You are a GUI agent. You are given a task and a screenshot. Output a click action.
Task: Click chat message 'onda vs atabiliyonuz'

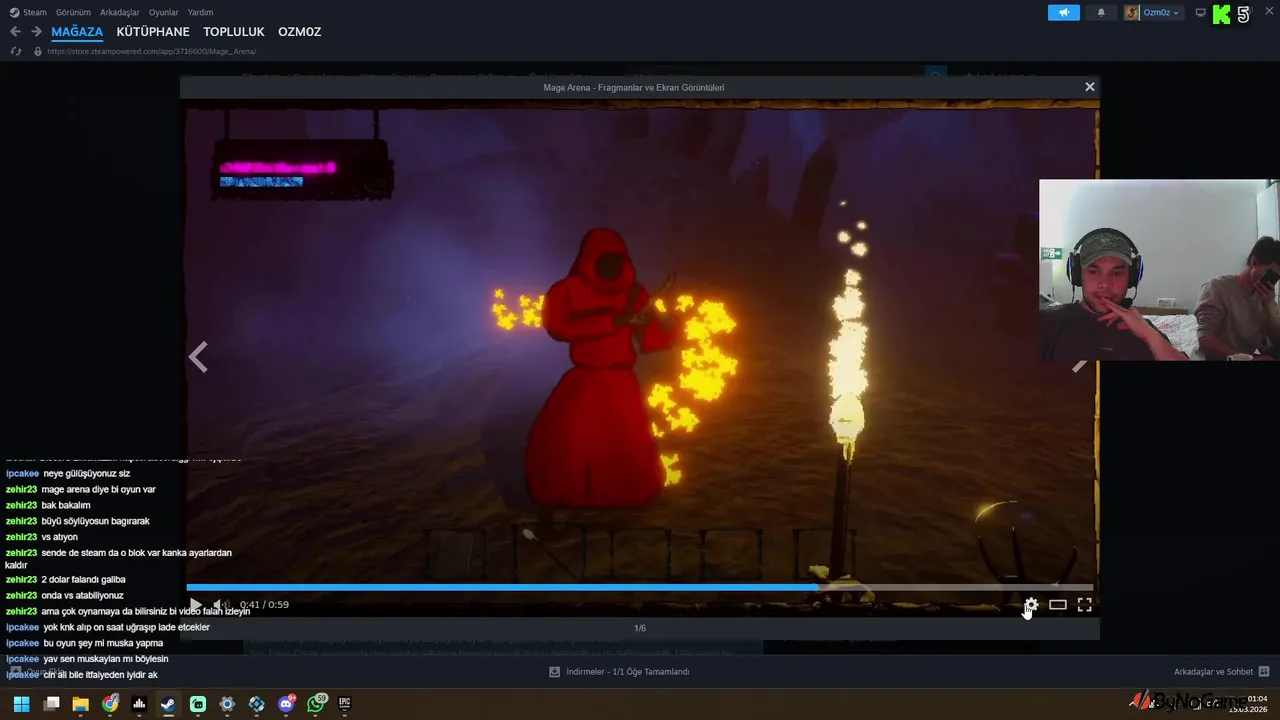click(82, 596)
